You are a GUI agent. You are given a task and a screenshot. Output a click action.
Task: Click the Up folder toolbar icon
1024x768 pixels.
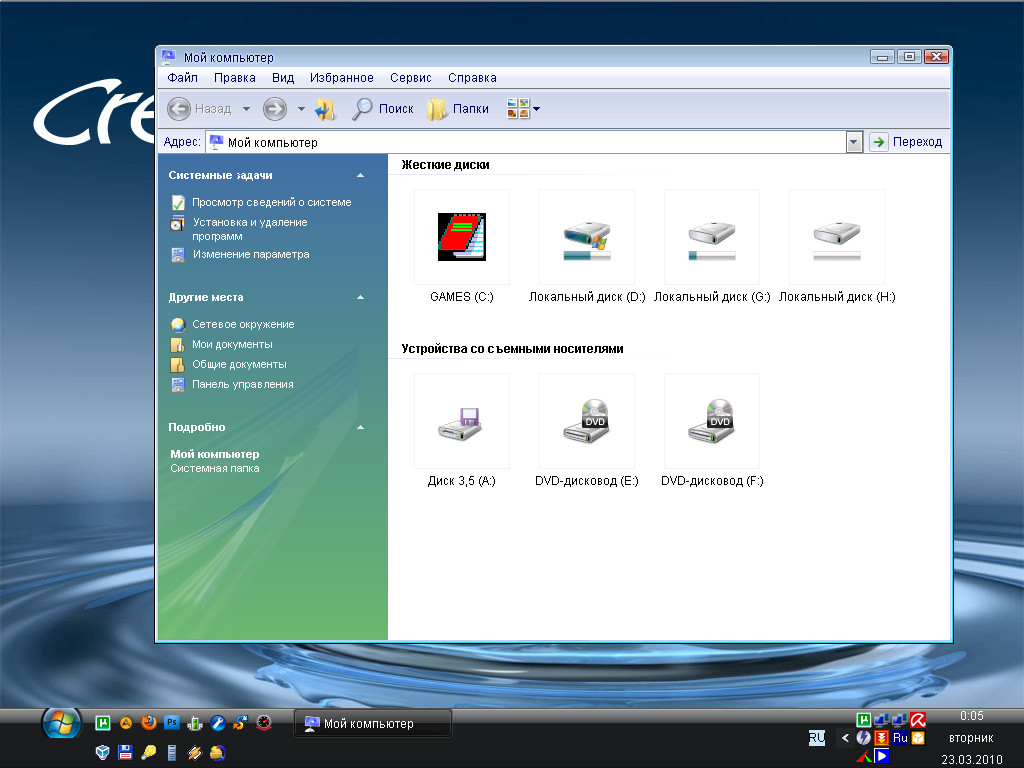[325, 109]
